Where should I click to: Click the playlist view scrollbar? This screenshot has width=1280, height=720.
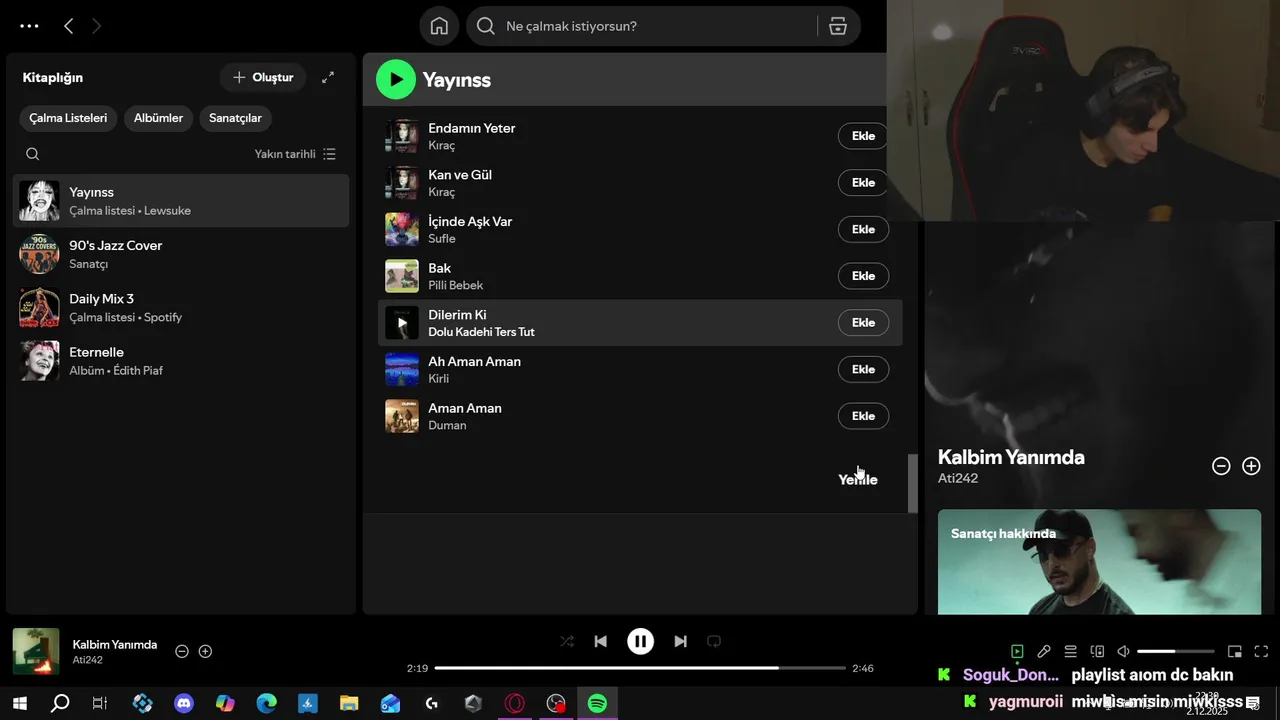[912, 484]
